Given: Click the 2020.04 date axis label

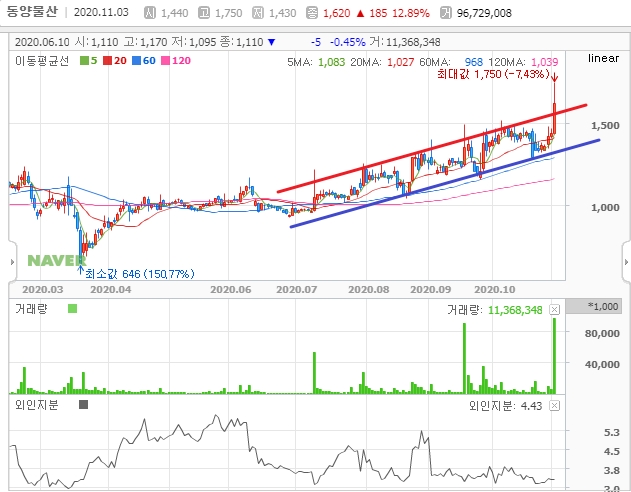Looking at the screenshot, I should (x=111, y=290).
